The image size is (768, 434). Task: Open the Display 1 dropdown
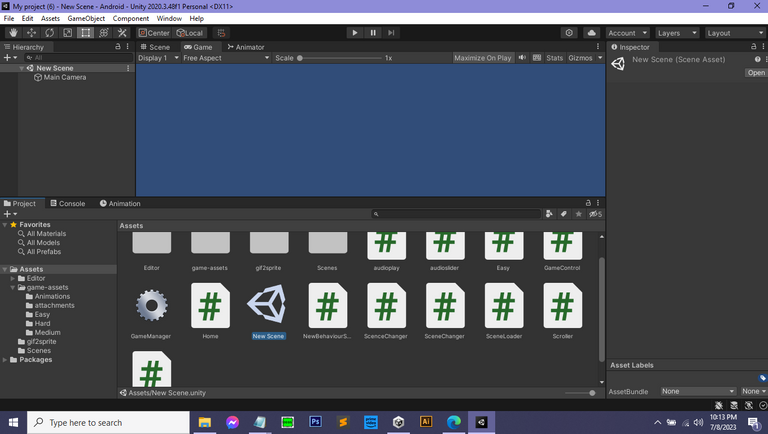[158, 58]
